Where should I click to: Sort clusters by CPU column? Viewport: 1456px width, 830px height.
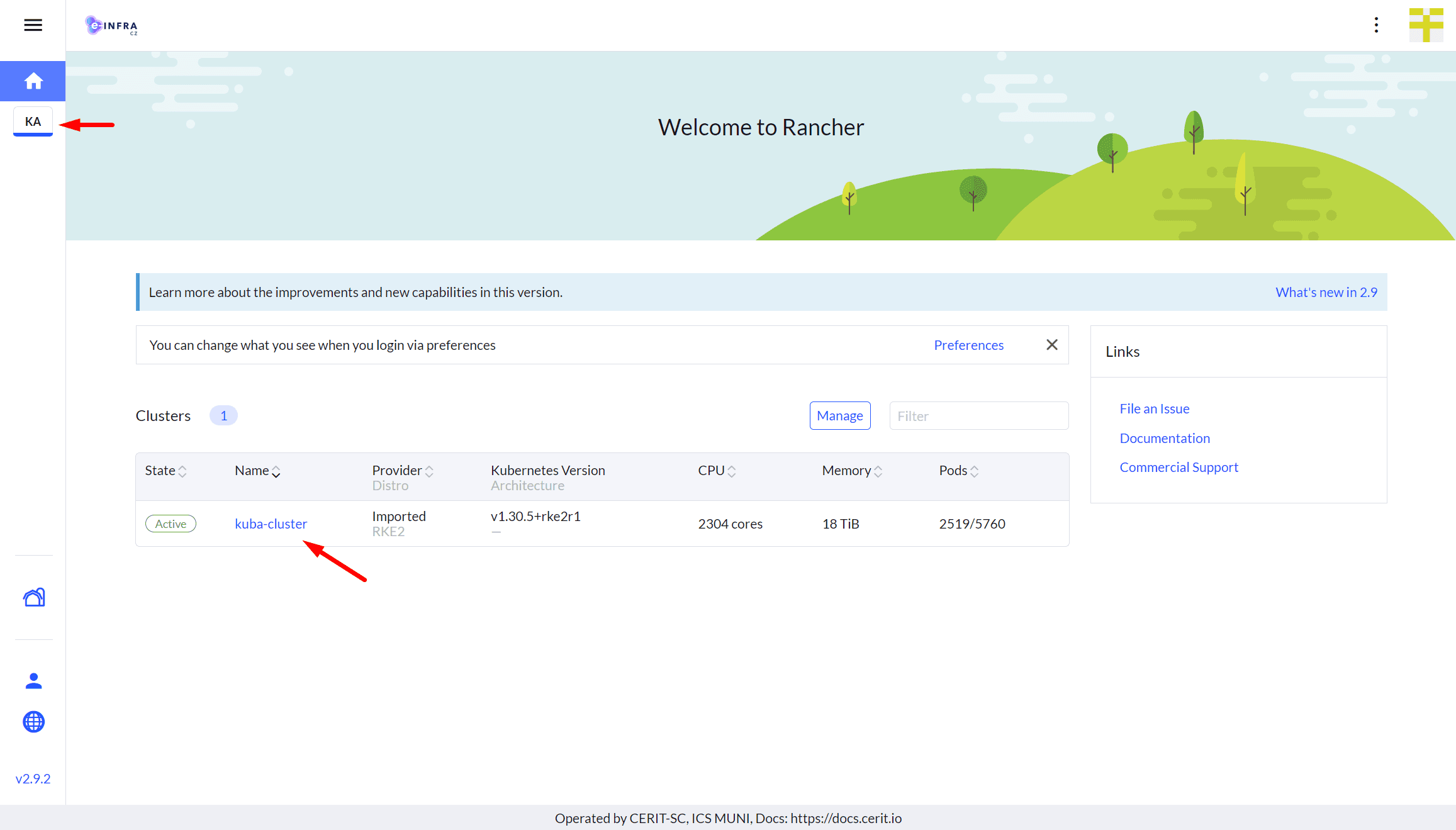[717, 471]
